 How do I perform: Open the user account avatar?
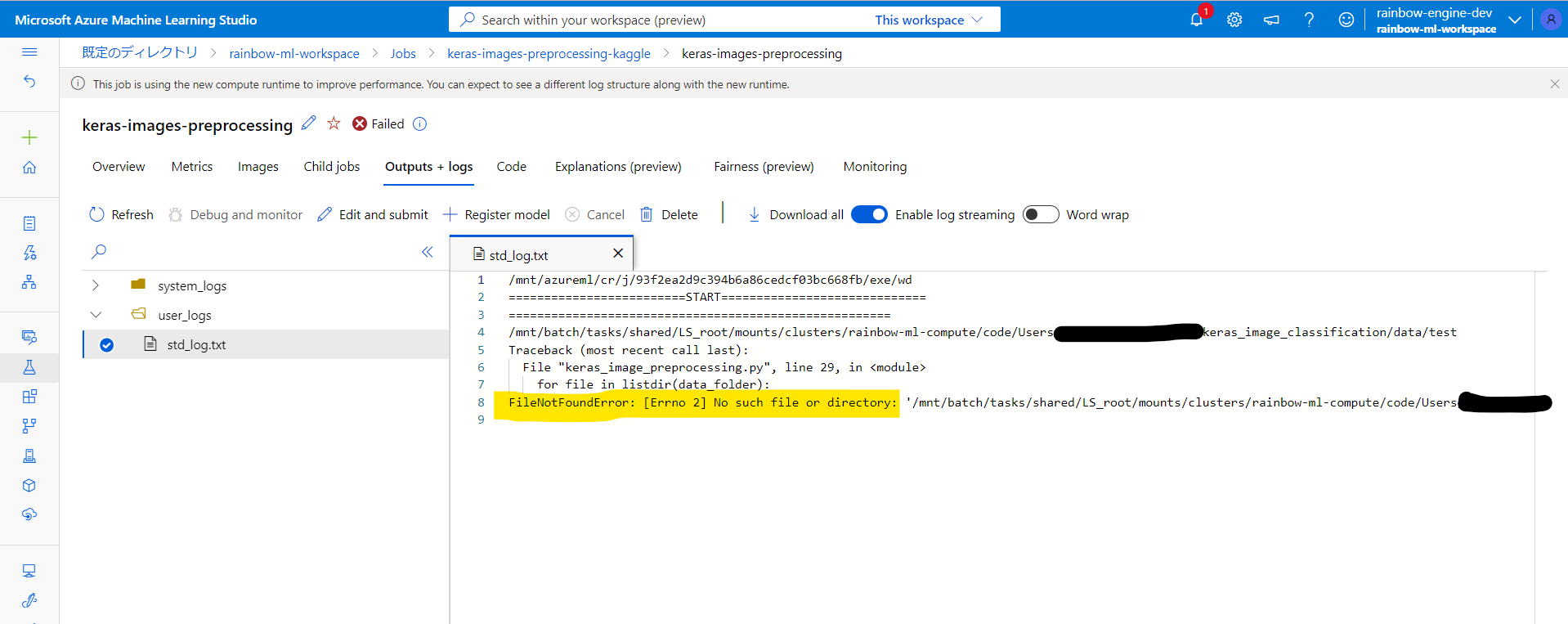pos(1550,20)
